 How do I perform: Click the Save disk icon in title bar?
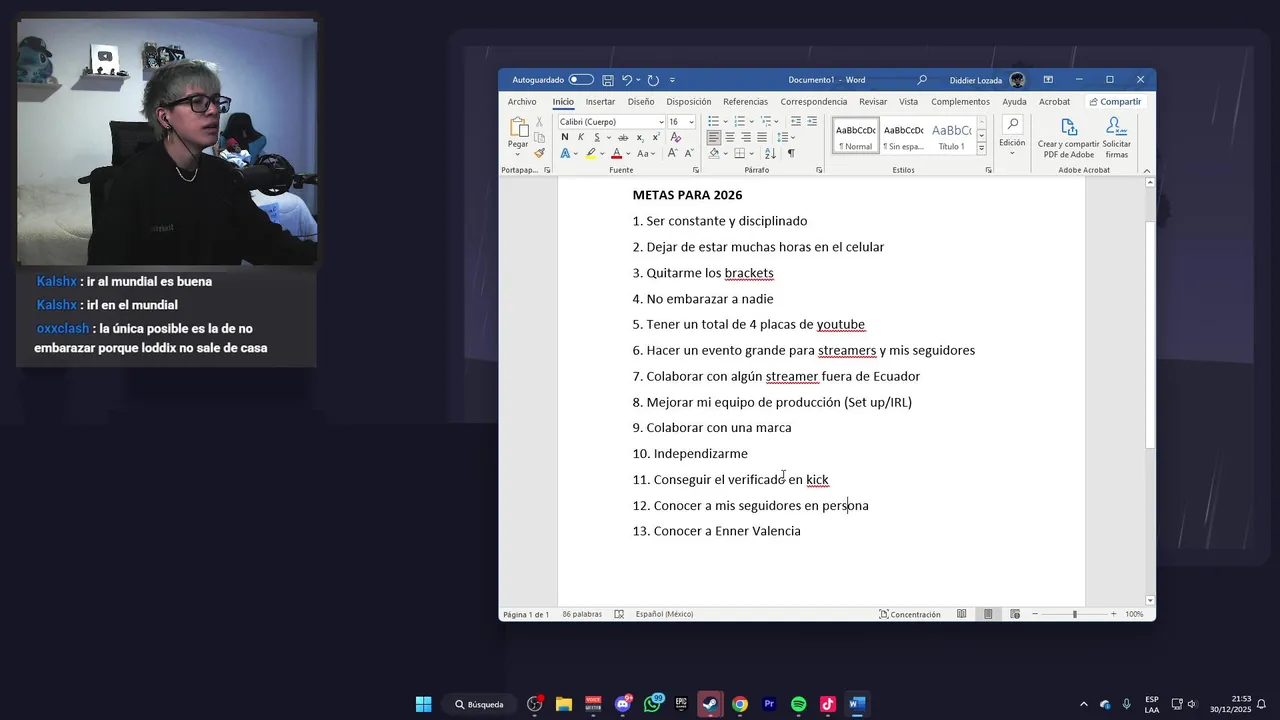608,80
